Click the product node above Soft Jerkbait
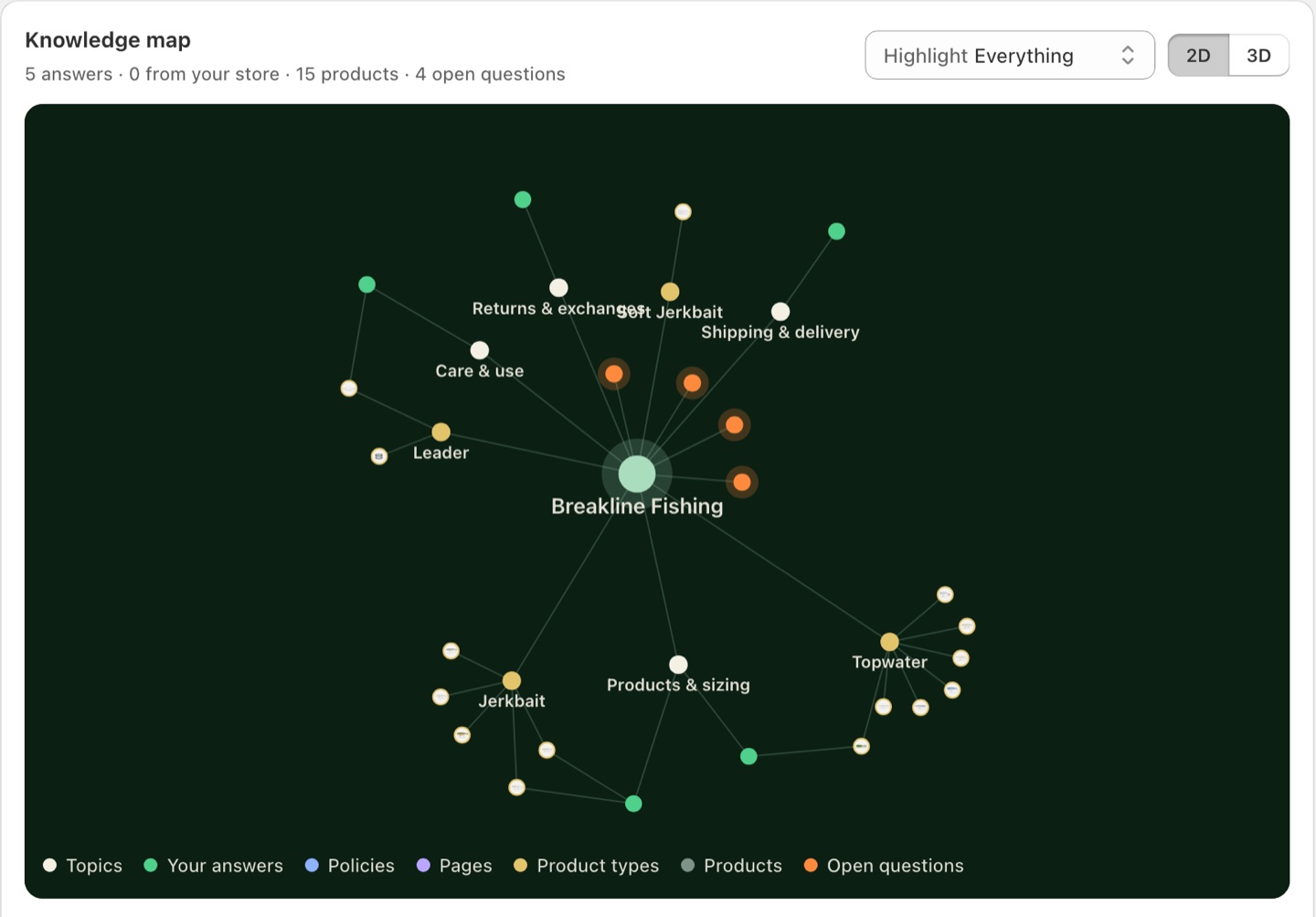Image resolution: width=1316 pixels, height=917 pixels. pyautogui.click(x=683, y=211)
